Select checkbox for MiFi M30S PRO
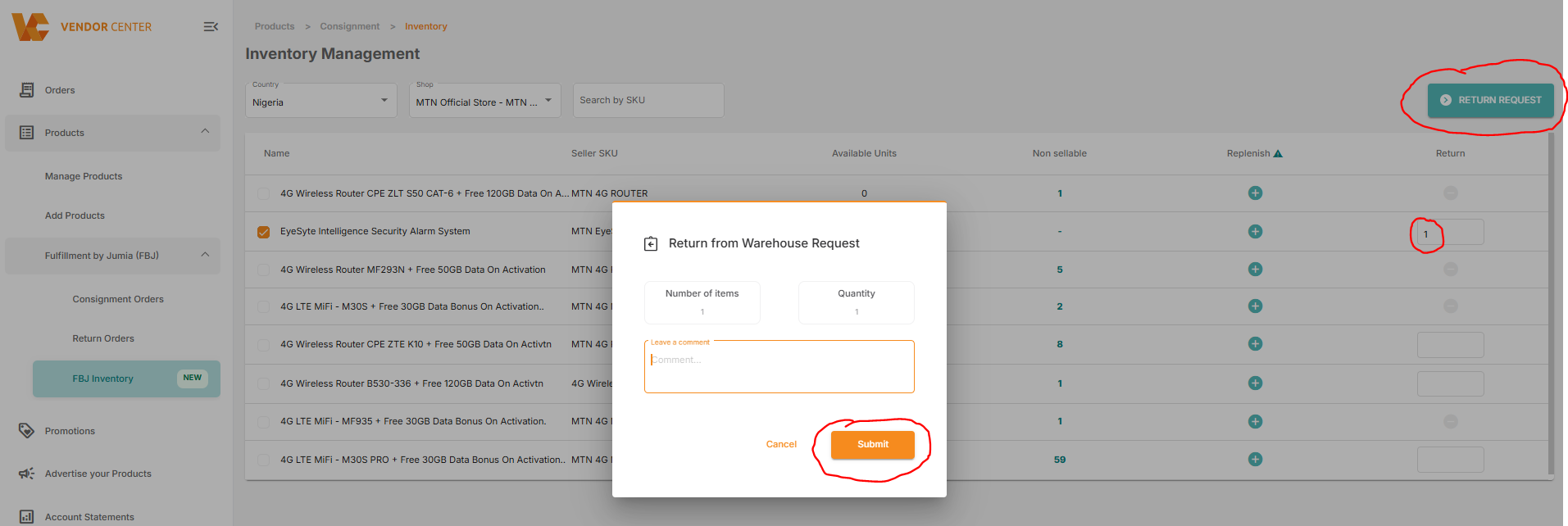Image resolution: width=1568 pixels, height=526 pixels. [263, 460]
